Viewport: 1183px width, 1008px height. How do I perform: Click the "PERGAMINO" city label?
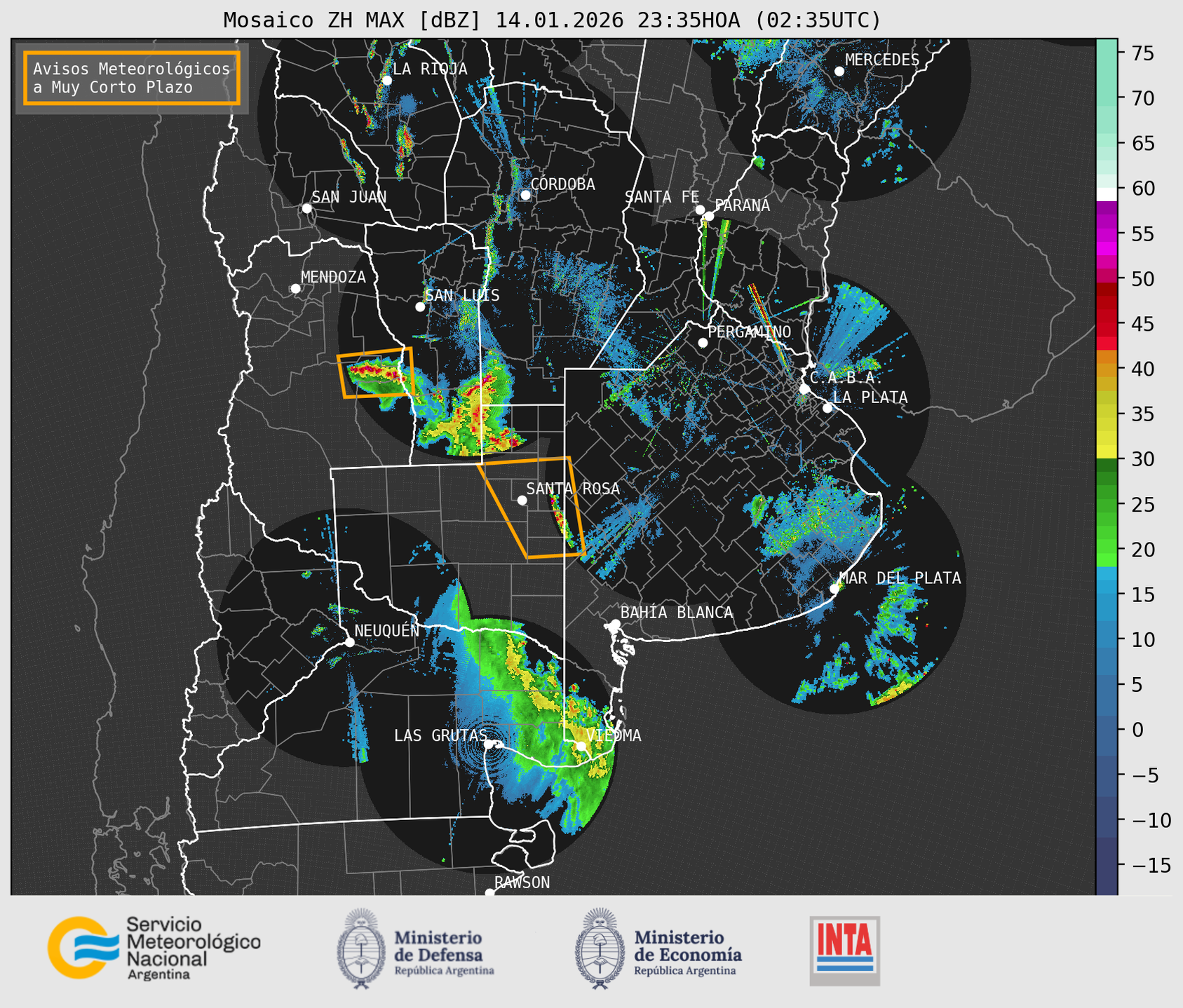(750, 332)
